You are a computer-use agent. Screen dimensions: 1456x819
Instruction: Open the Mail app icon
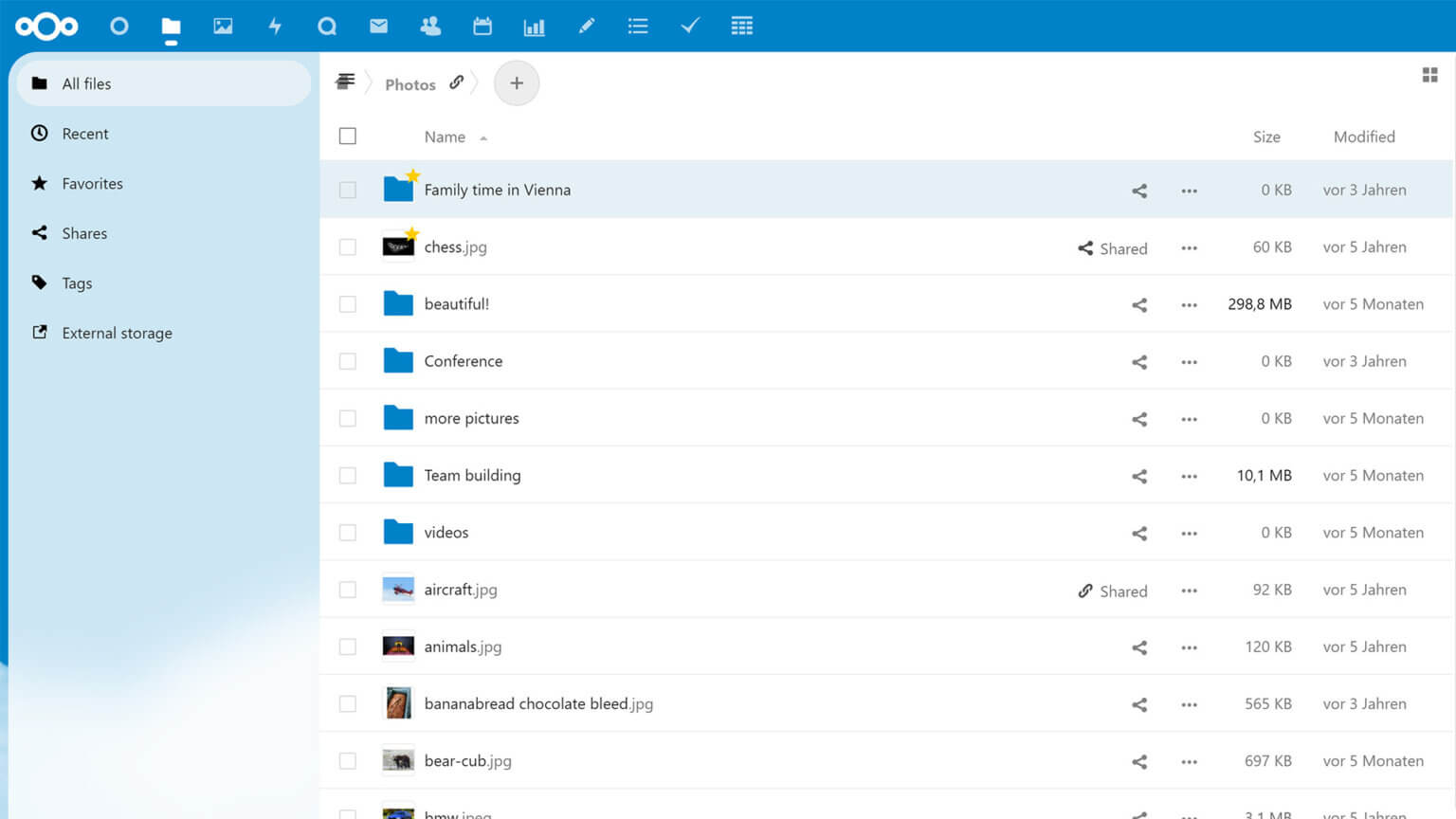click(378, 27)
